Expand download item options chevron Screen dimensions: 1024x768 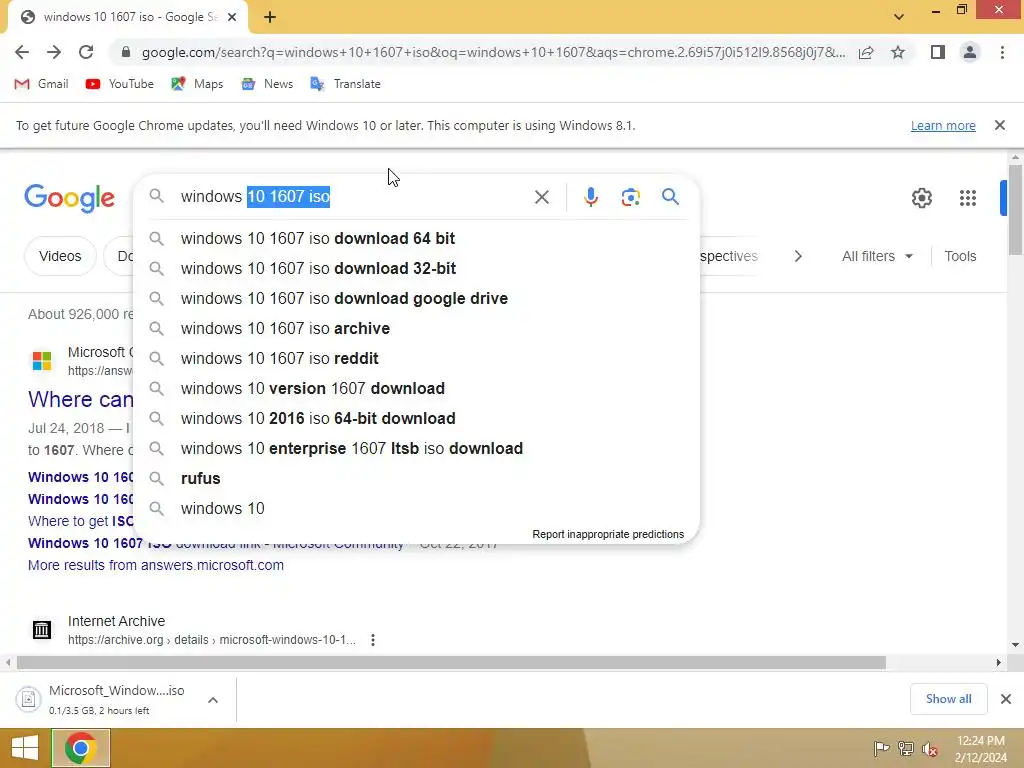[x=213, y=699]
